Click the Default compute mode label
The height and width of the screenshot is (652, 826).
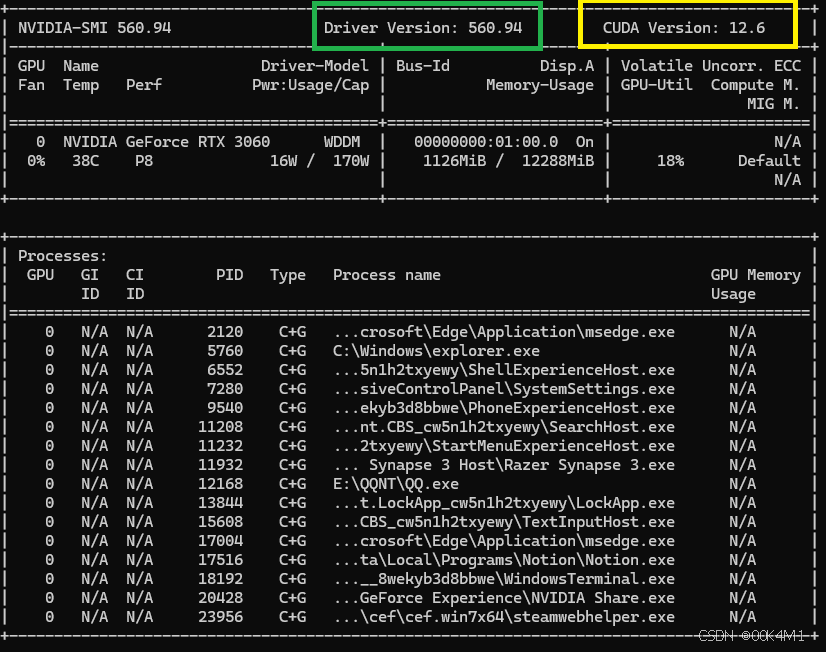coord(768,161)
